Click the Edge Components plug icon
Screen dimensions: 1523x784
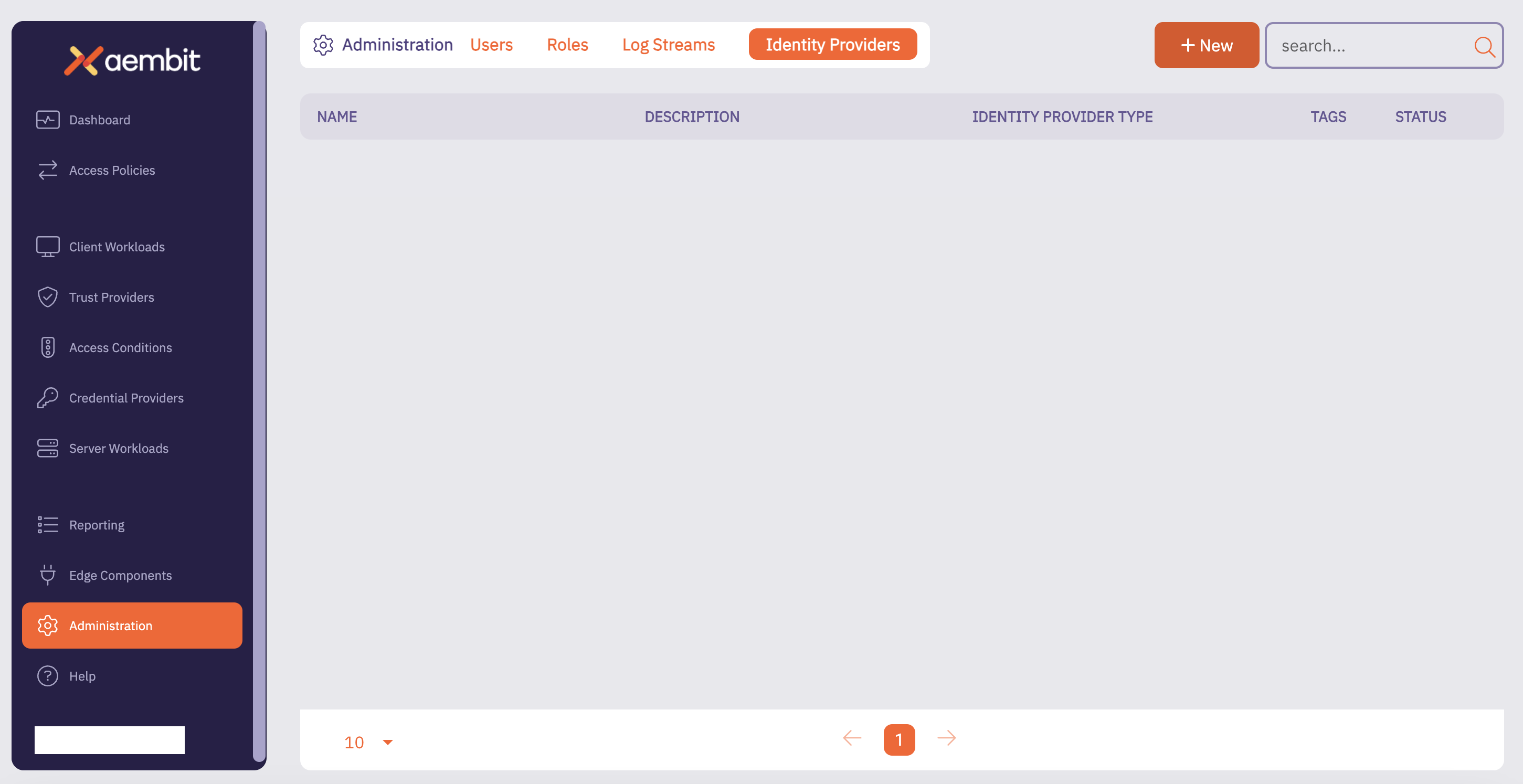click(x=48, y=575)
